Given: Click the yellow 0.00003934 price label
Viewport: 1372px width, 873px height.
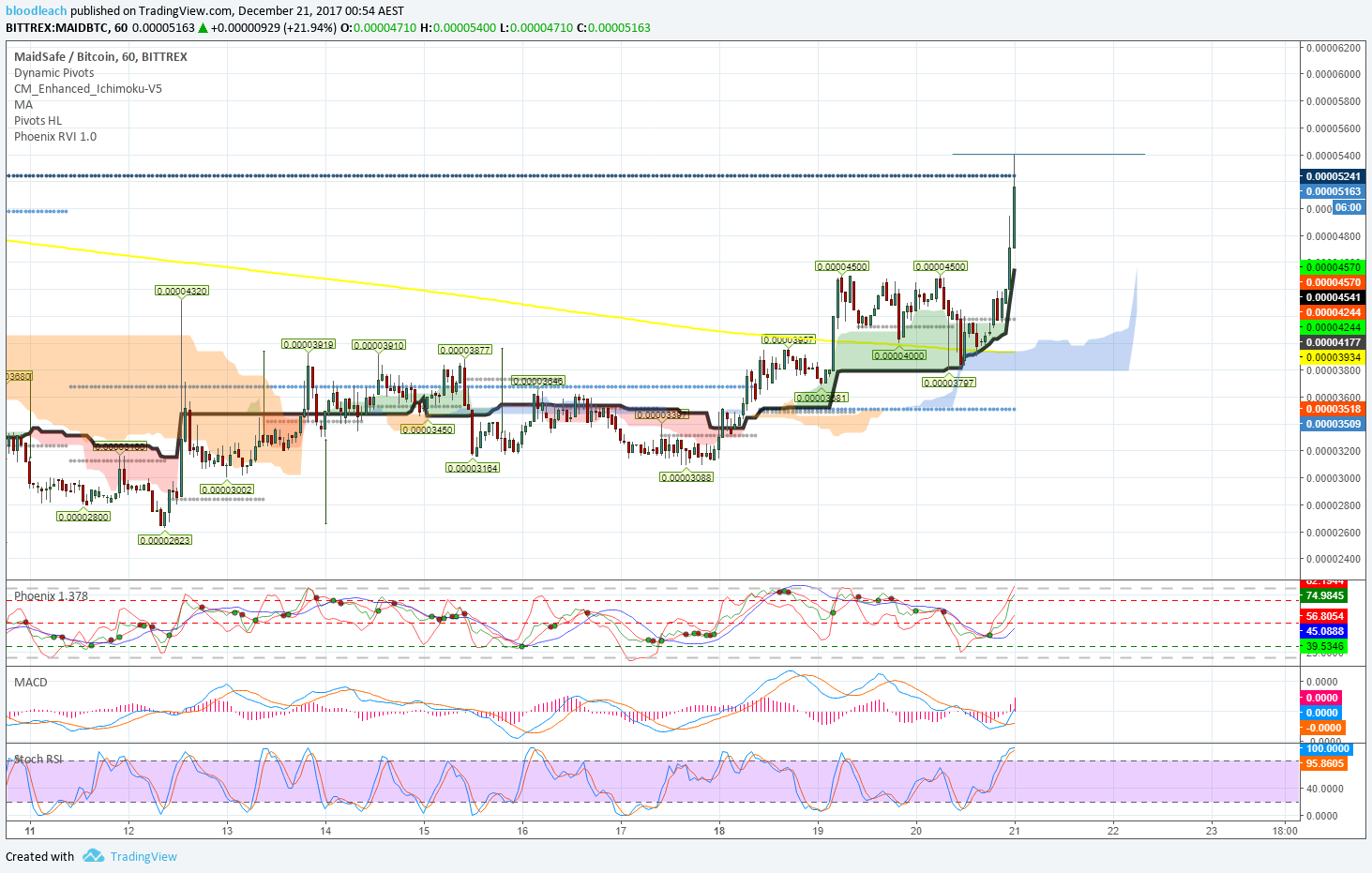Looking at the screenshot, I should pos(1332,358).
